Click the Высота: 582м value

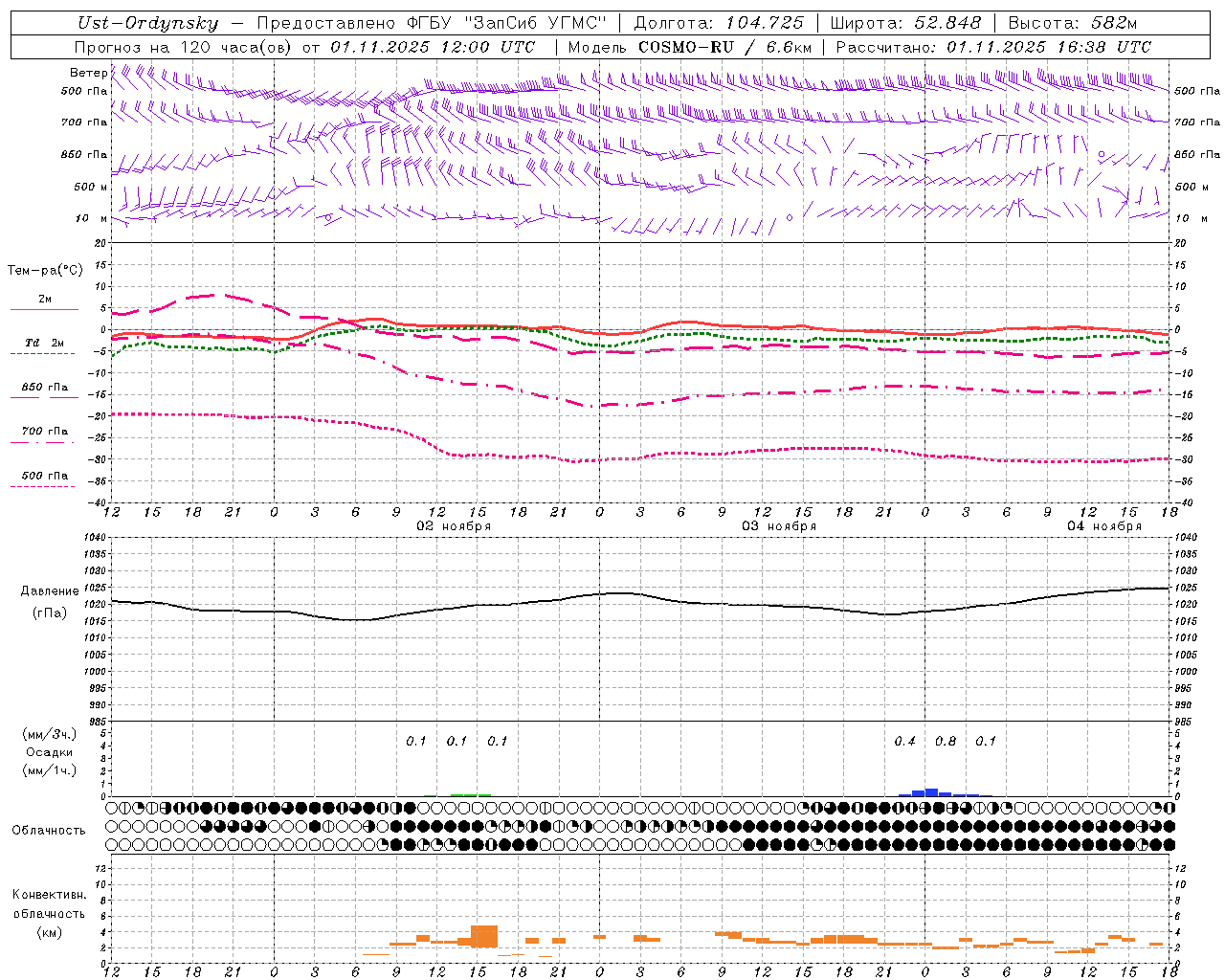tap(1073, 23)
